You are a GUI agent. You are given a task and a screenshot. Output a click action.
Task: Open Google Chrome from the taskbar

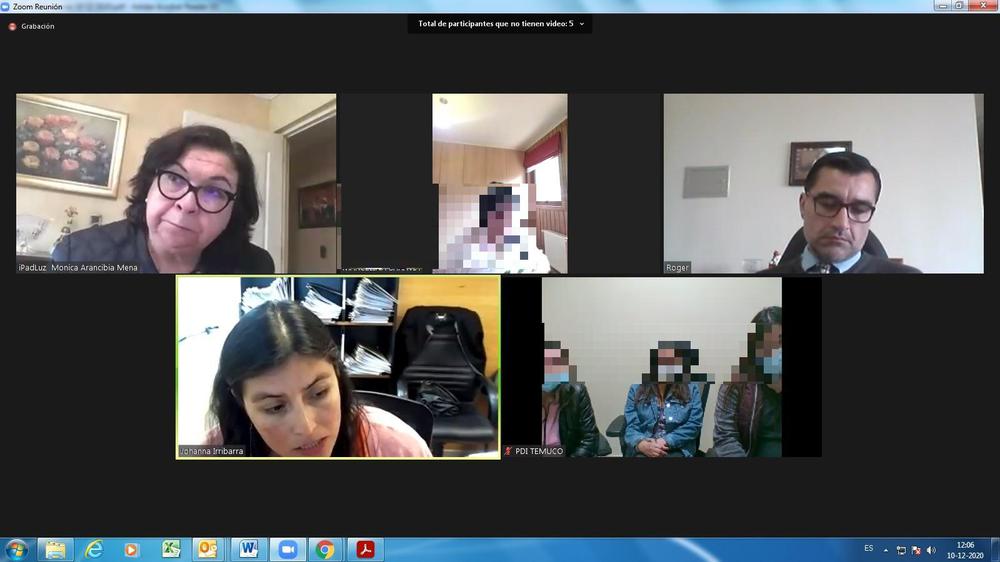coord(325,549)
